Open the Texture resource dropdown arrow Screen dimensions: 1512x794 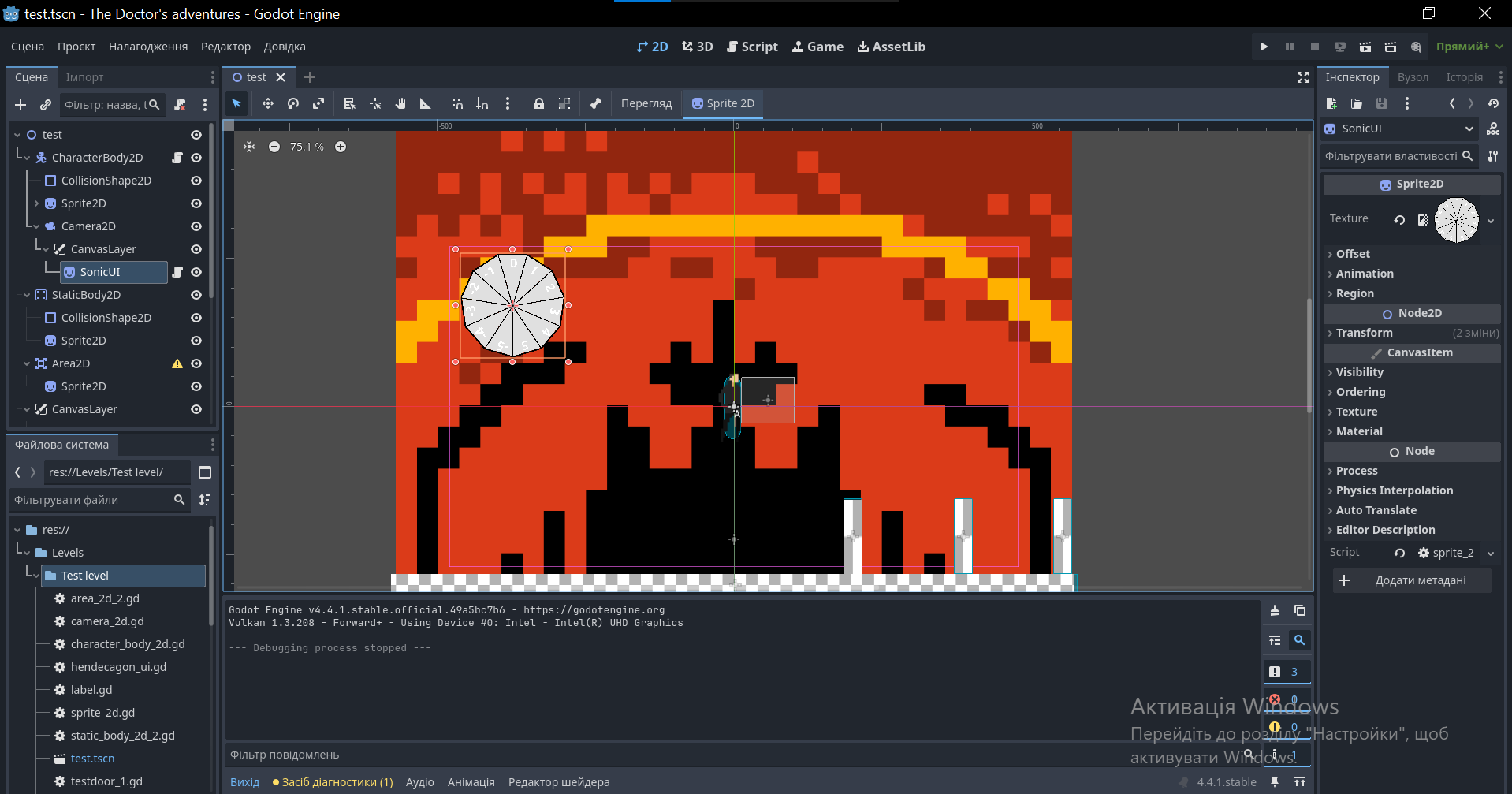[x=1491, y=221]
